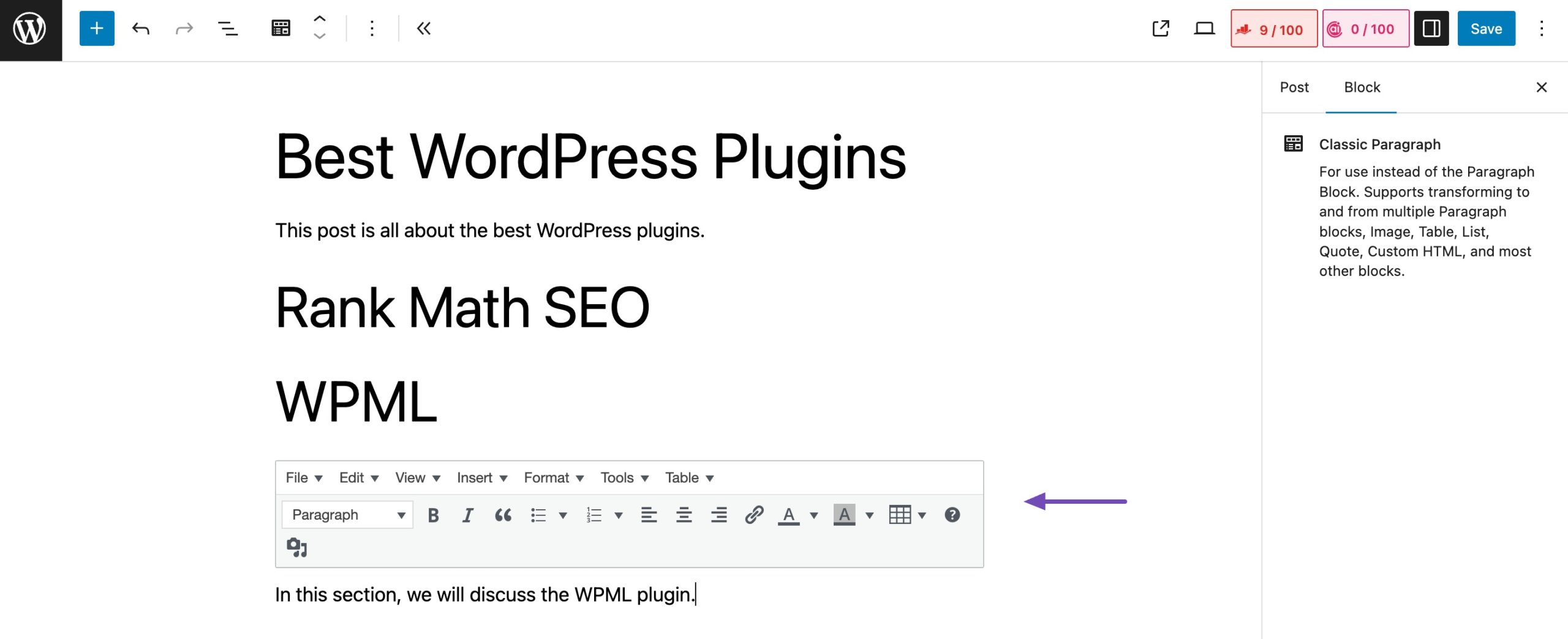
Task: Open the device preview laptop icon
Action: pos(1204,28)
